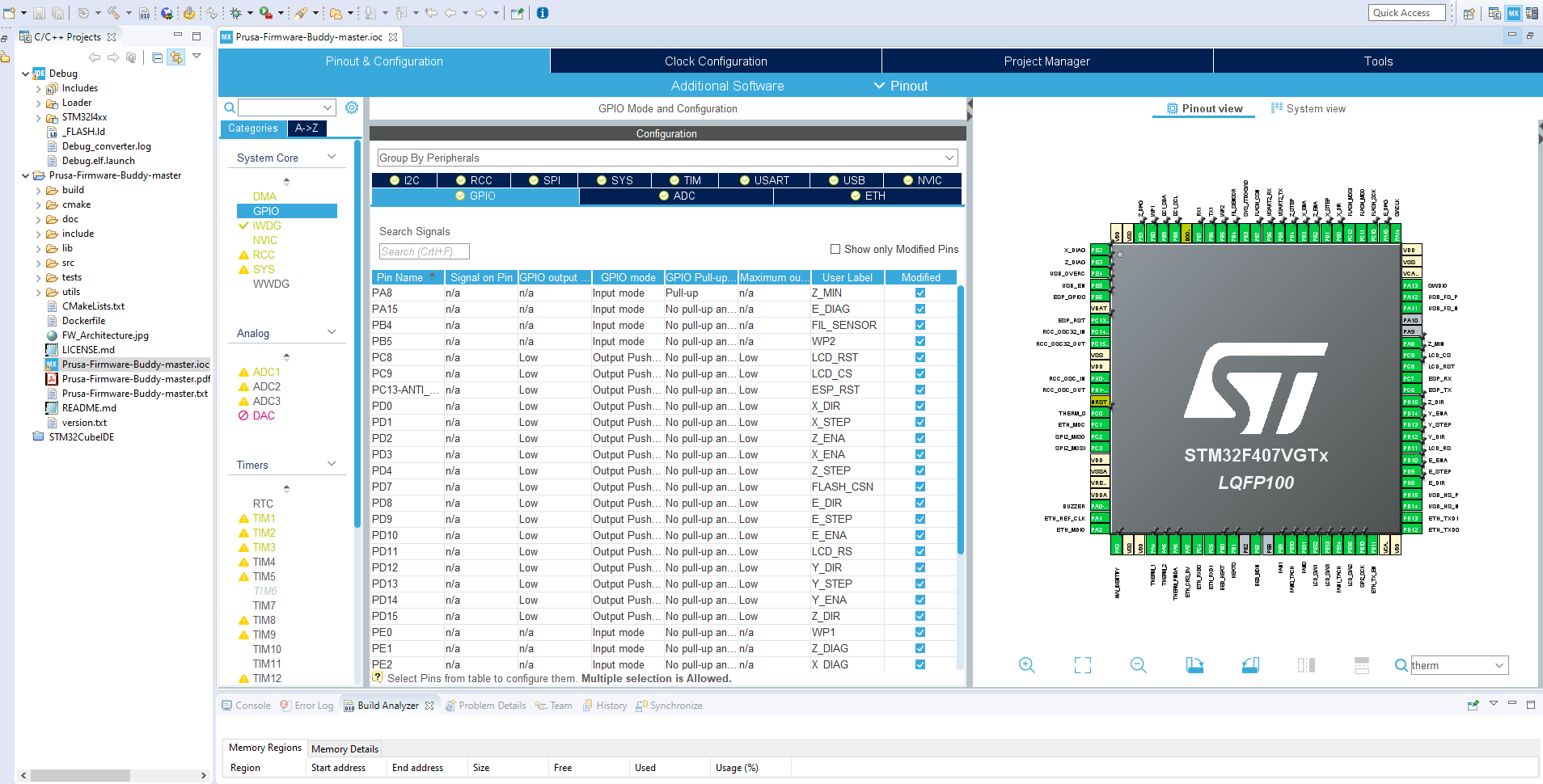The image size is (1543, 784).
Task: Open the categories settings gear icon
Action: 352,107
